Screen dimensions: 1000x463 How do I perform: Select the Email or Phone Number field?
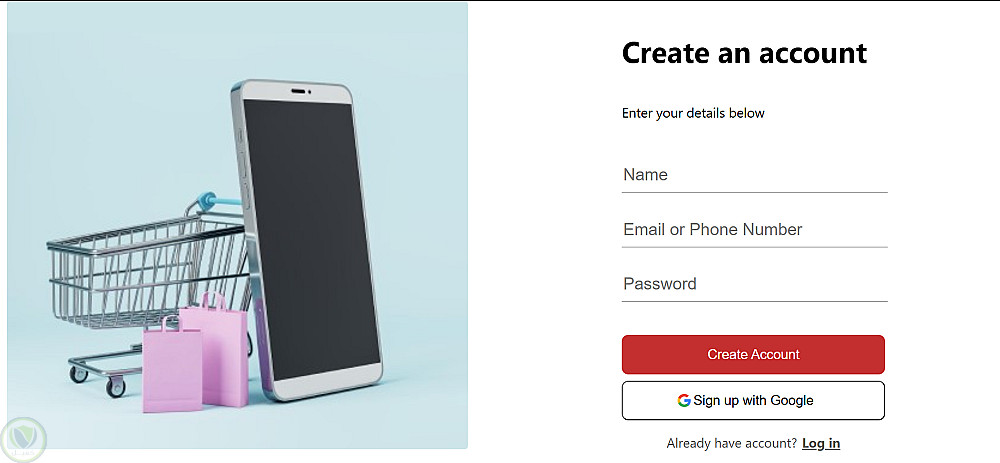click(754, 230)
